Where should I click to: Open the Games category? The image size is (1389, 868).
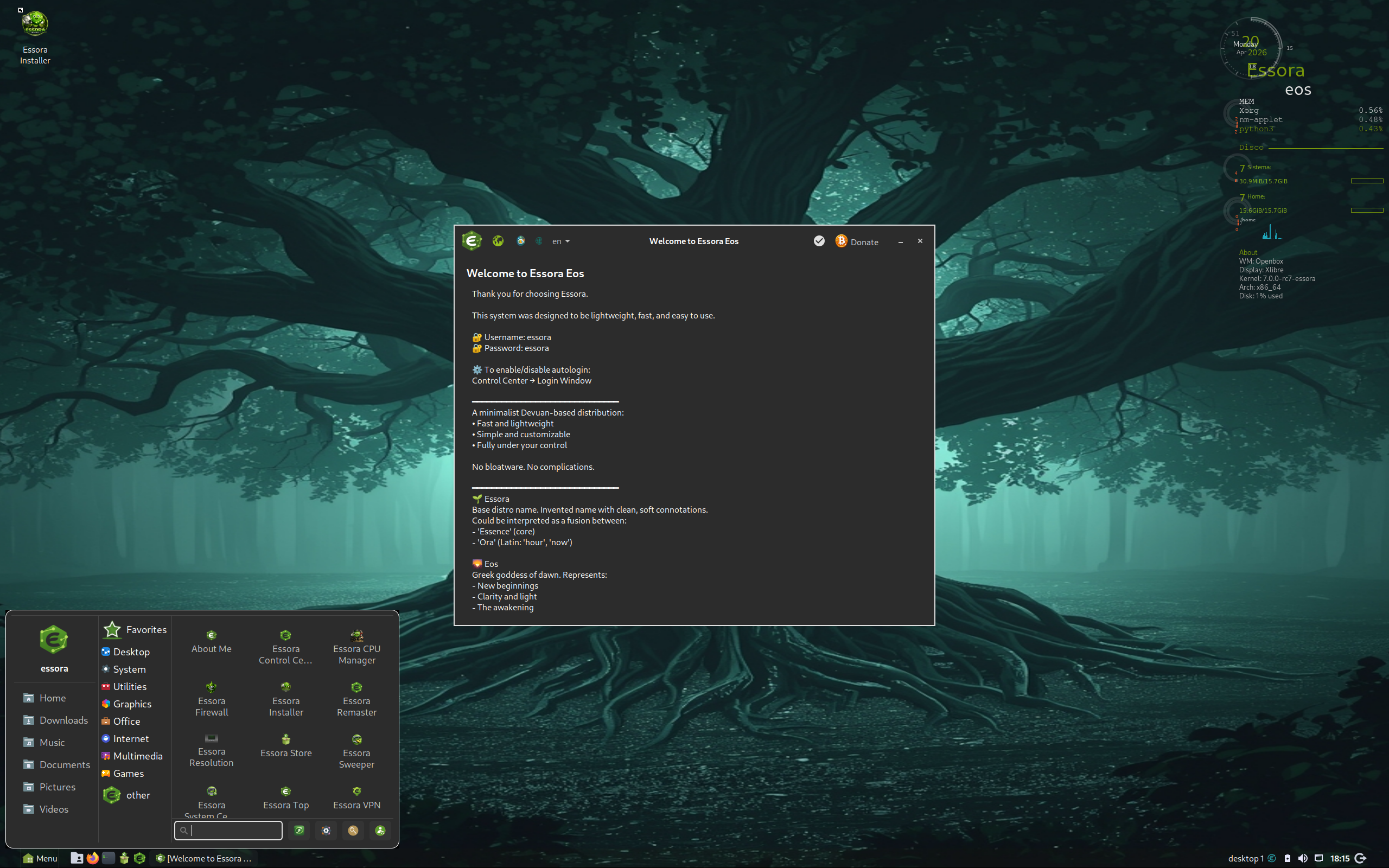tap(122, 773)
